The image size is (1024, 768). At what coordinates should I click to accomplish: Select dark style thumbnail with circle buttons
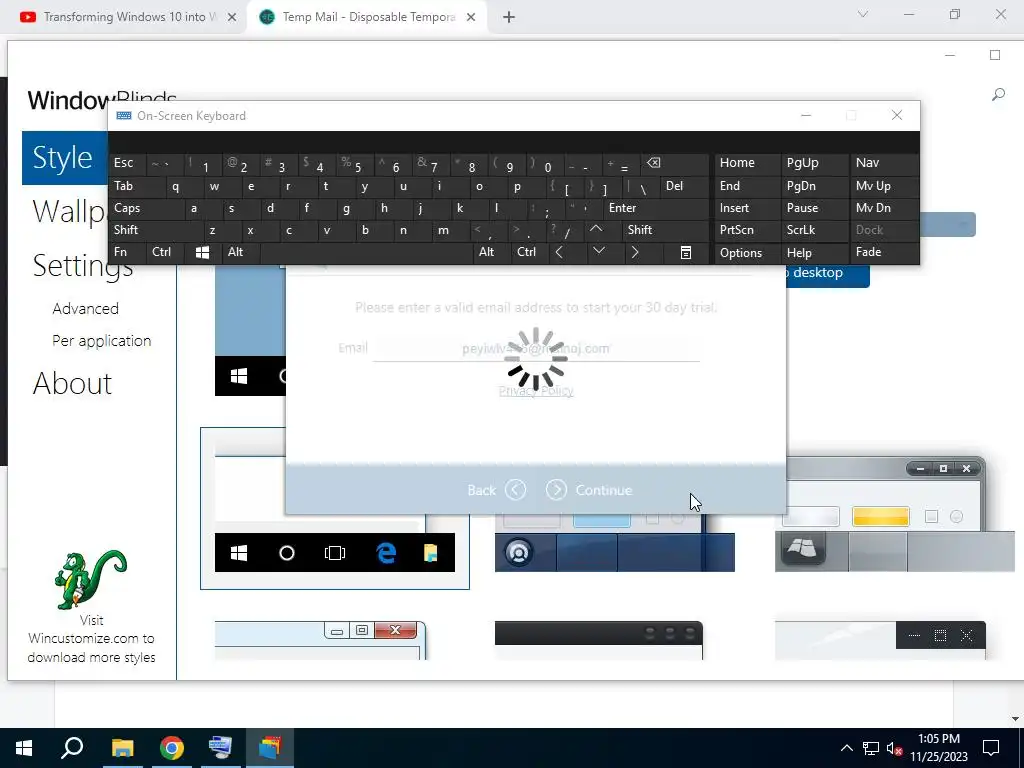point(599,641)
